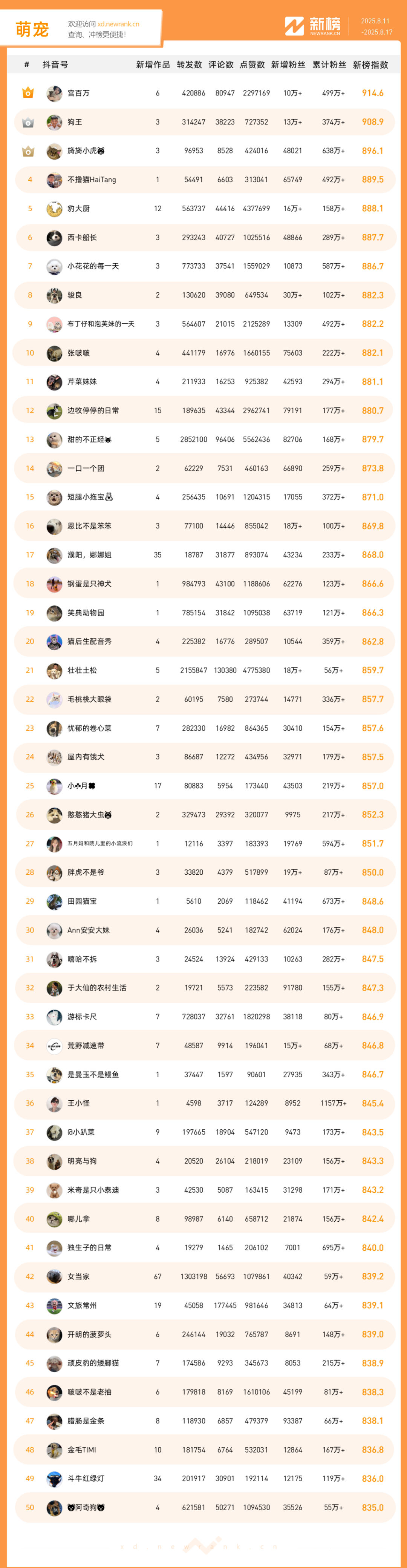Click the bronze crown third-place icon
The height and width of the screenshot is (1568, 407).
tap(28, 151)
